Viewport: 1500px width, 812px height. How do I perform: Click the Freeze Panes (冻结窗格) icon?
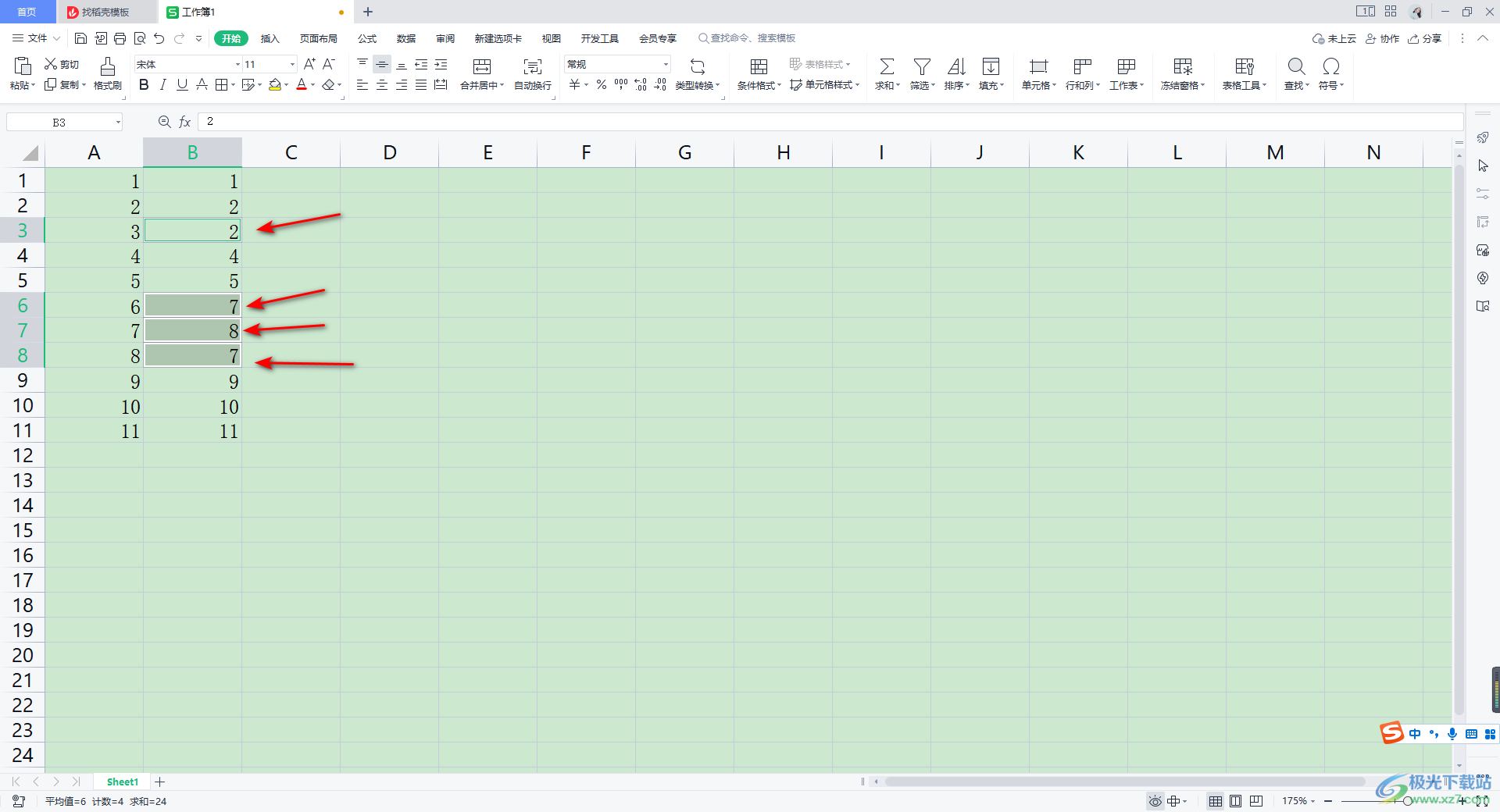1183,66
